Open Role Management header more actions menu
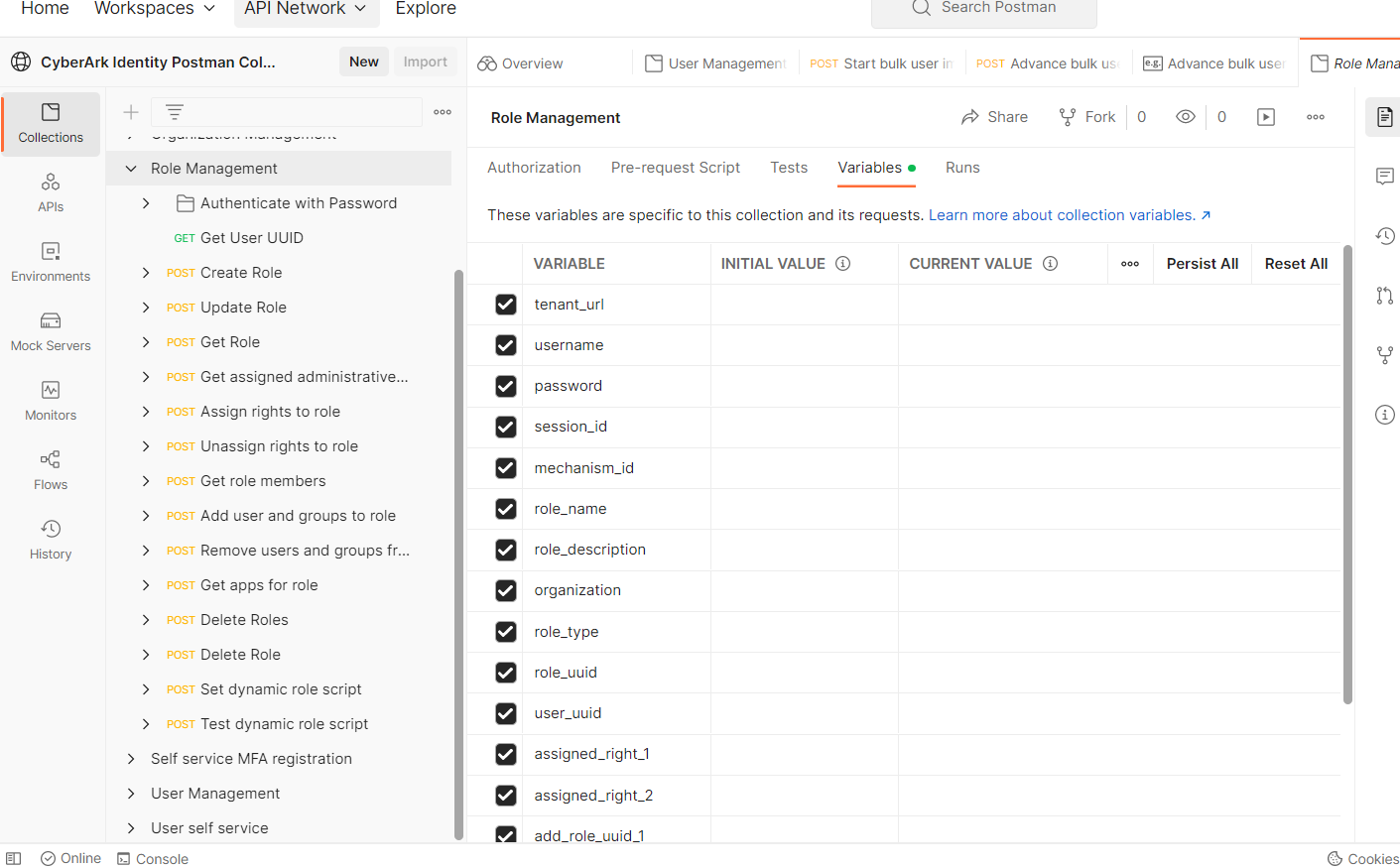This screenshot has height=868, width=1400. tap(1316, 117)
